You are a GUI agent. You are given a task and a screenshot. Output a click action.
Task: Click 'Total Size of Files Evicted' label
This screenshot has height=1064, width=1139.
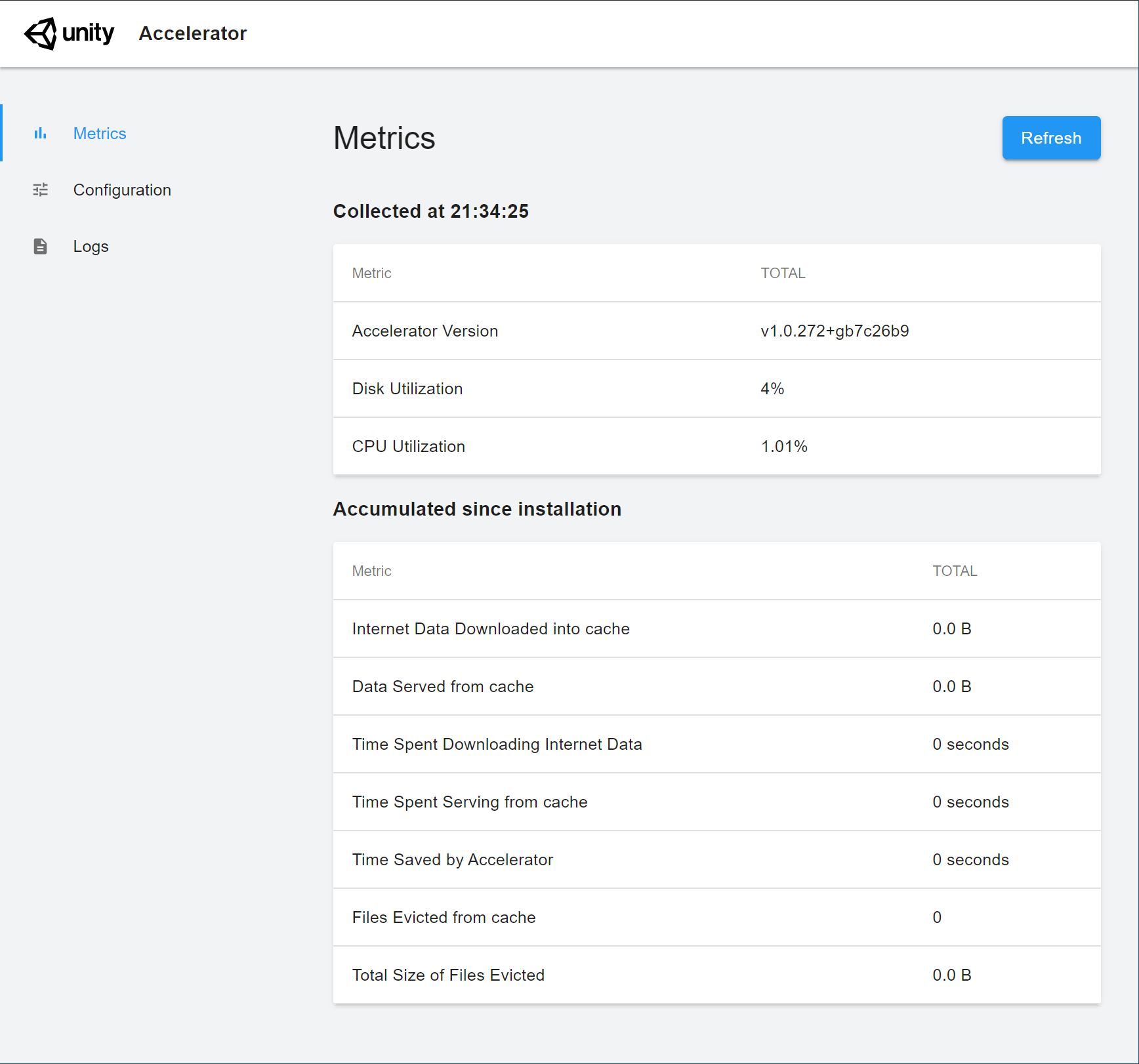coord(449,975)
